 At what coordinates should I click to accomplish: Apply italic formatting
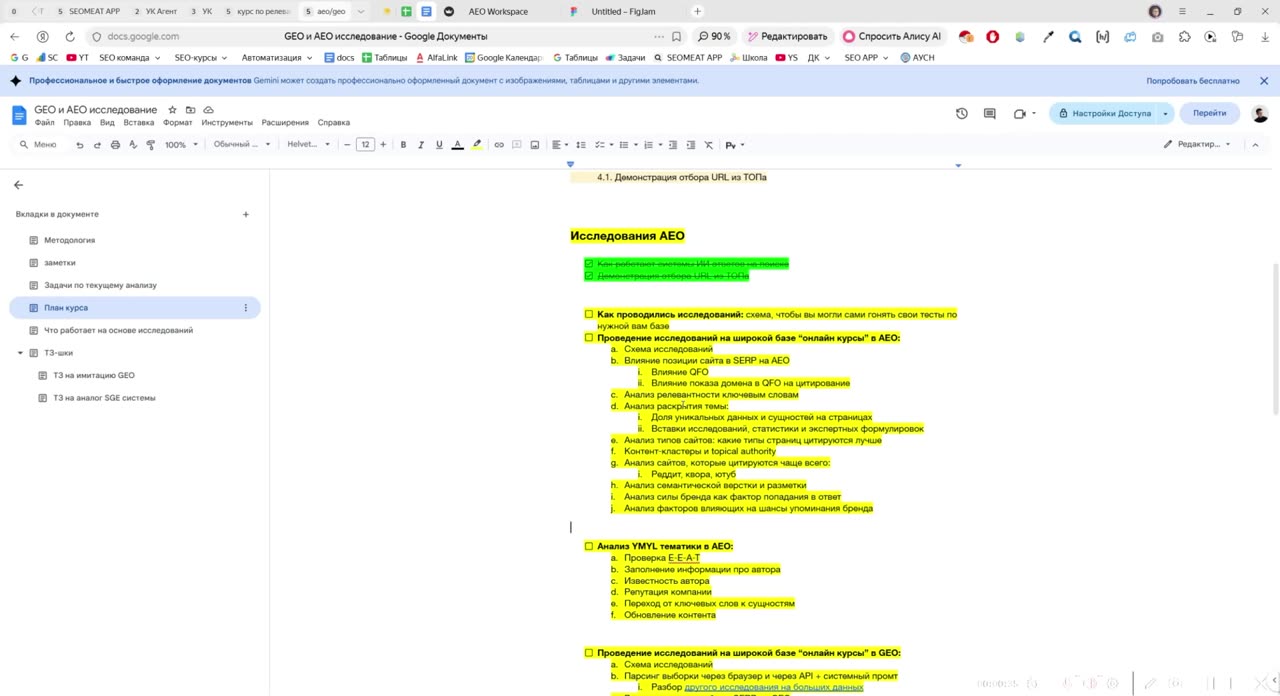(421, 145)
